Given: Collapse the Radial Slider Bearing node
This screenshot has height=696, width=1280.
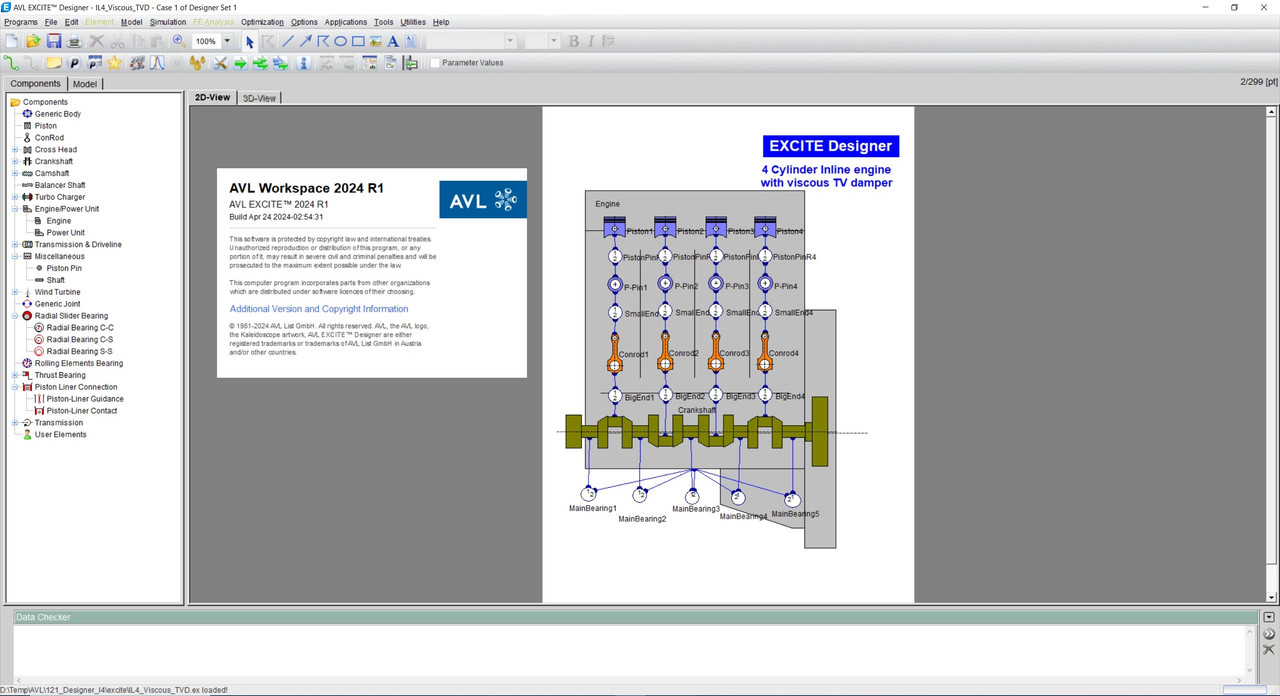Looking at the screenshot, I should pos(15,316).
